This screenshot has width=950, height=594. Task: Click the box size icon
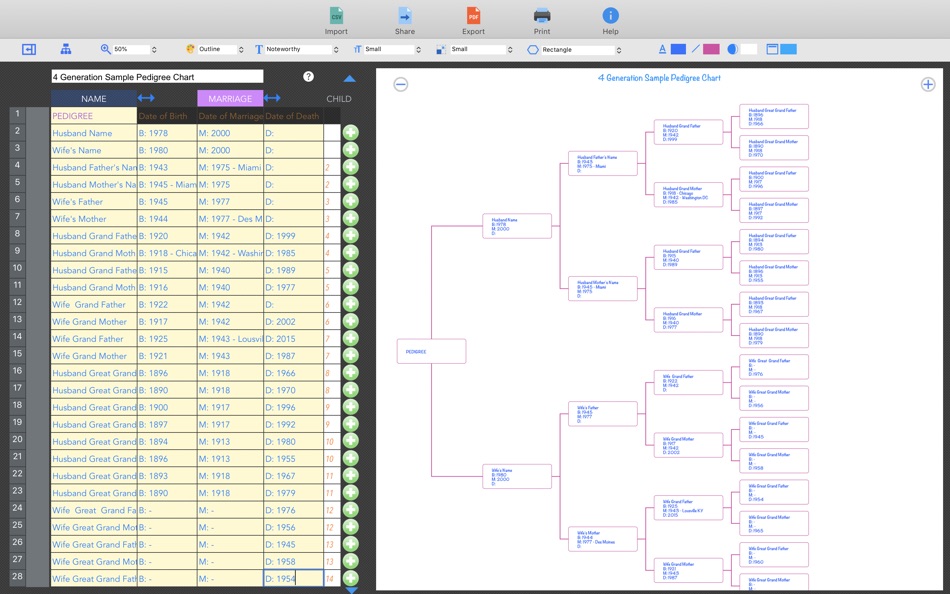click(441, 49)
